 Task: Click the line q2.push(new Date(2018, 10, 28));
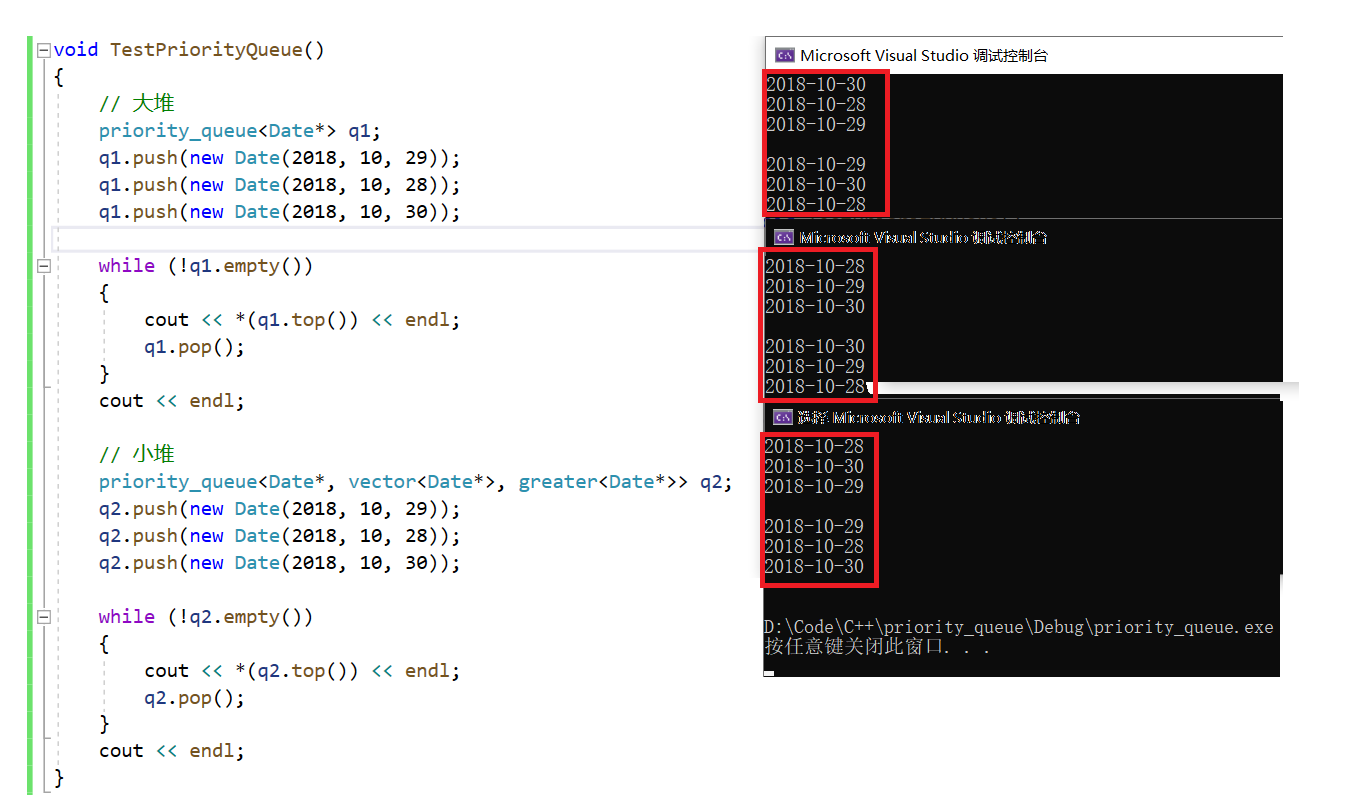pos(280,536)
